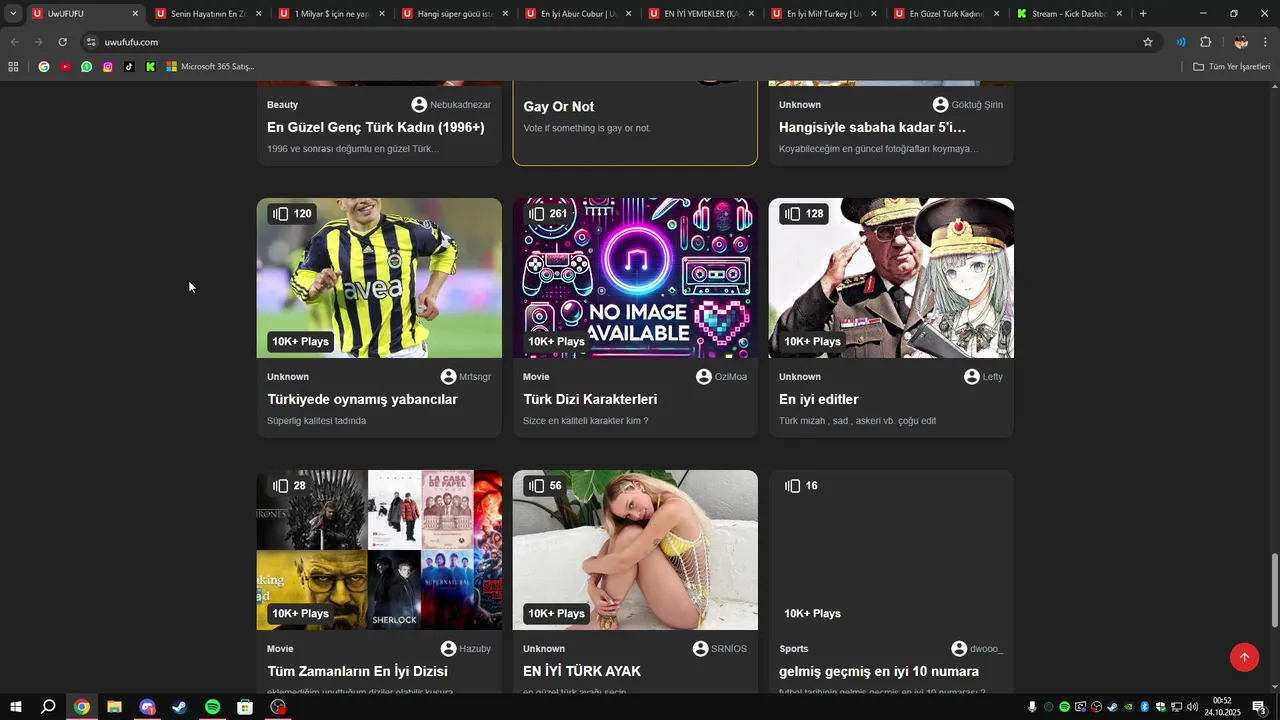Open author Hazuby profile
The width and height of the screenshot is (1280, 720).
pos(466,649)
